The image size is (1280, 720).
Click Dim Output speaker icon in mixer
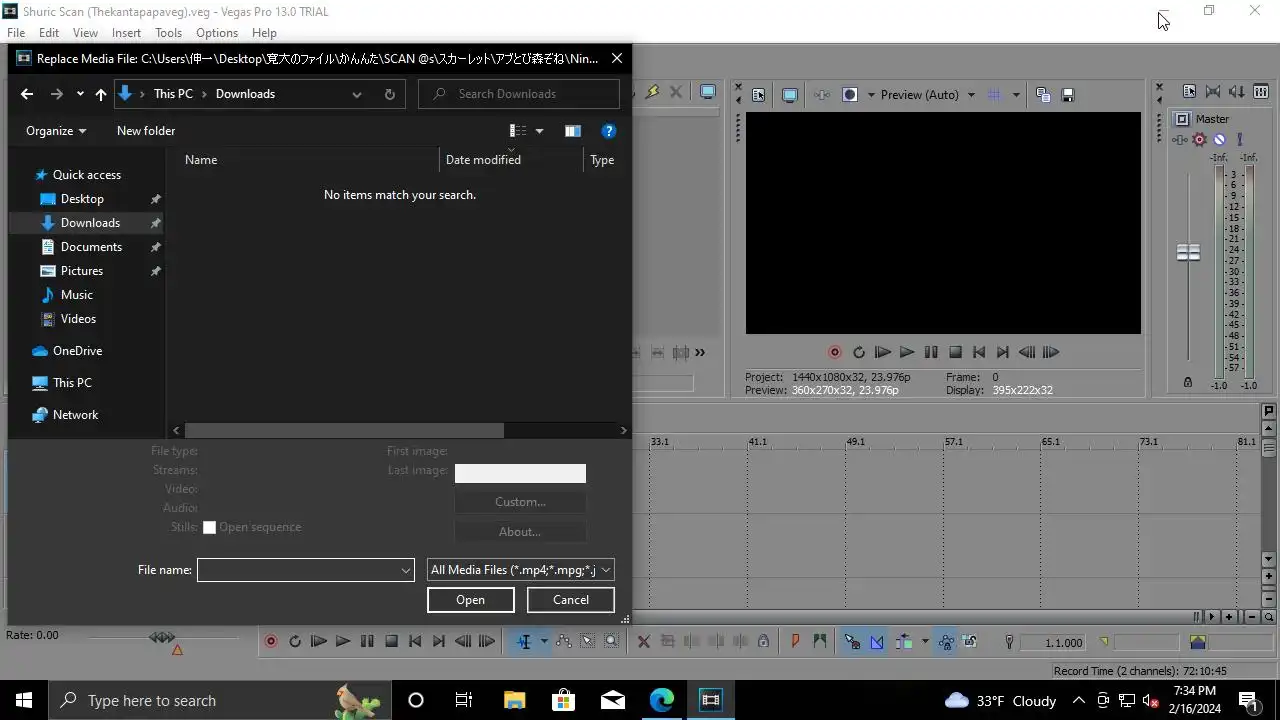point(1238,92)
